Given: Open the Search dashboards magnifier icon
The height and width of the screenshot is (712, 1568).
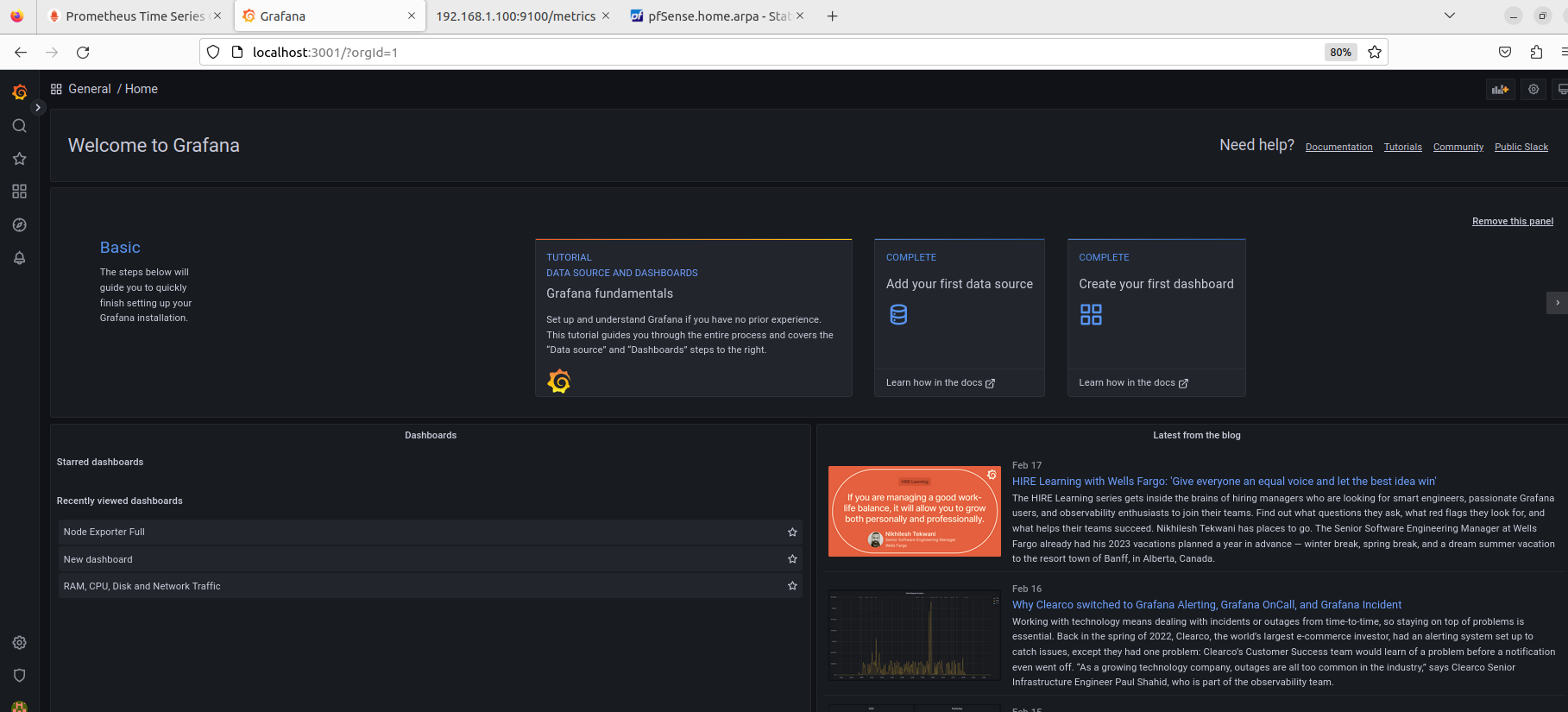Looking at the screenshot, I should coord(19,126).
